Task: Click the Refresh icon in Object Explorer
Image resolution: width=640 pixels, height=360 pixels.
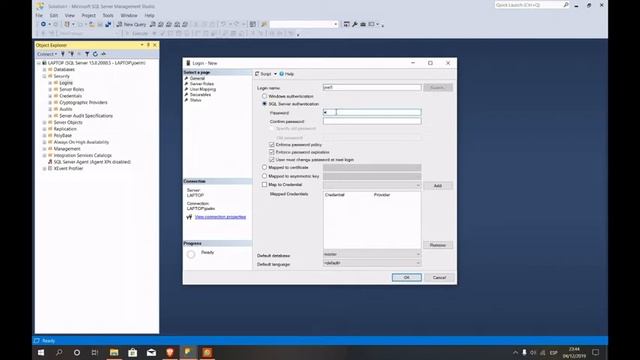Action: coord(95,54)
